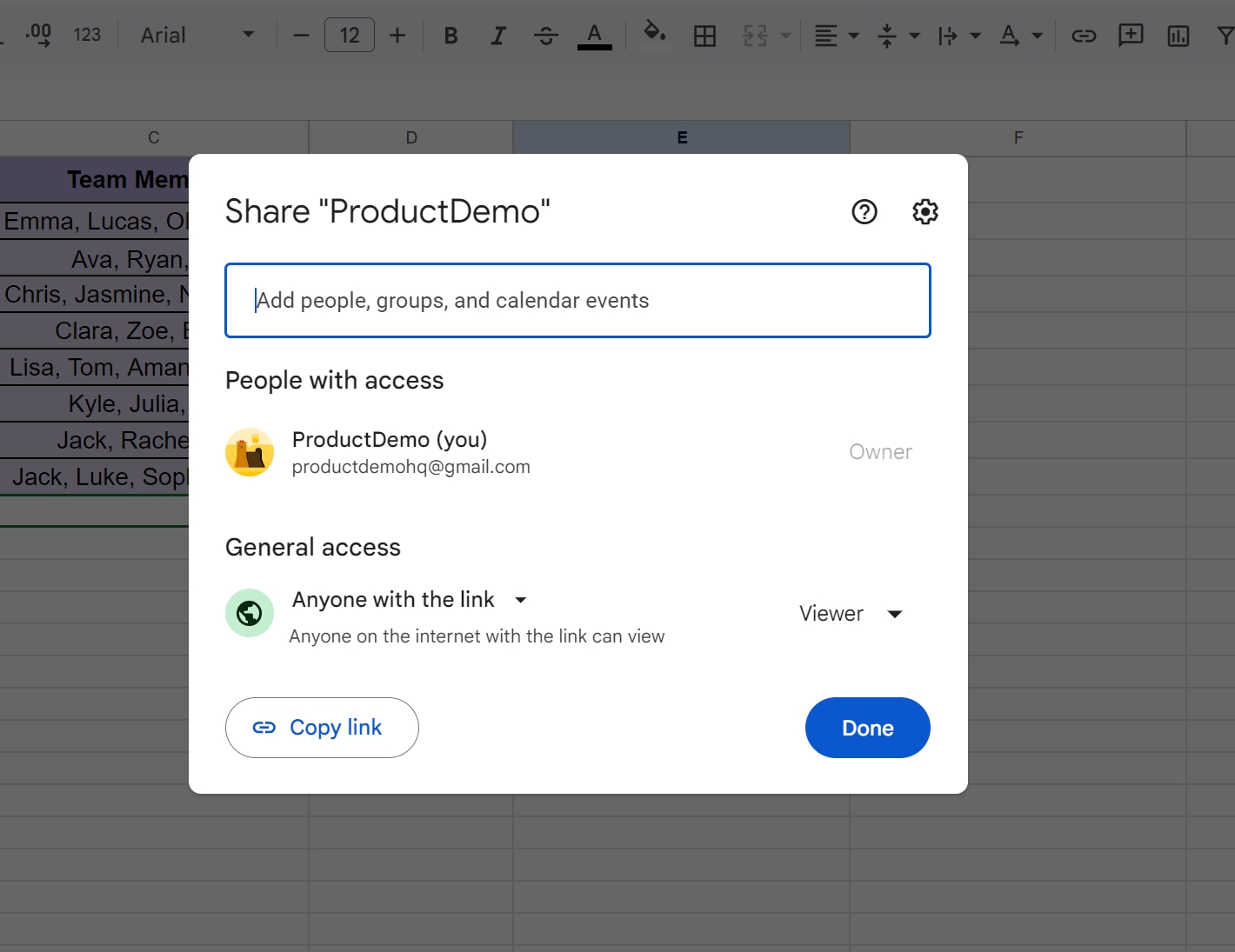Open text color picker
Viewport: 1235px width, 952px height.
(594, 36)
